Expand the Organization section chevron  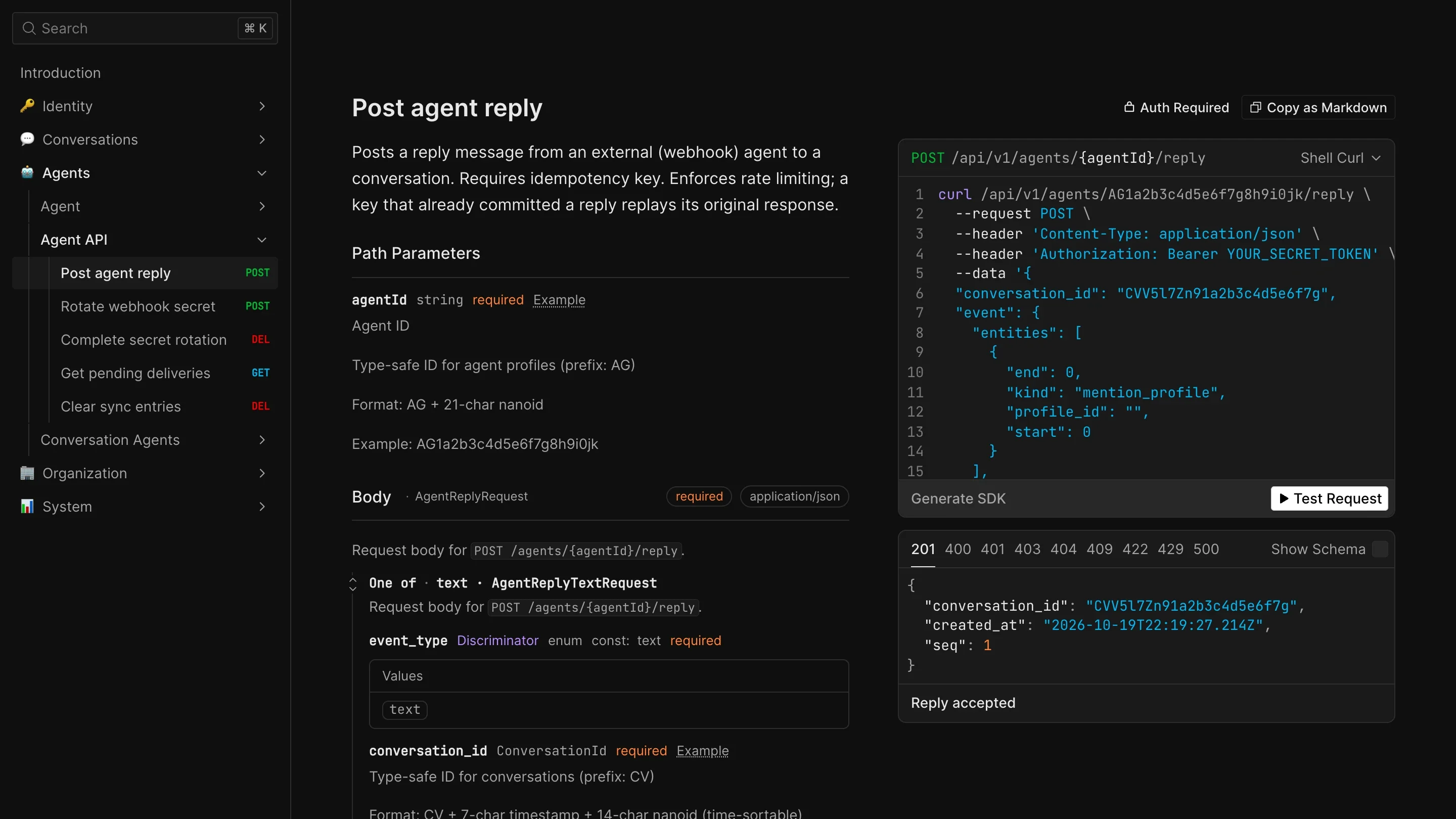point(262,473)
